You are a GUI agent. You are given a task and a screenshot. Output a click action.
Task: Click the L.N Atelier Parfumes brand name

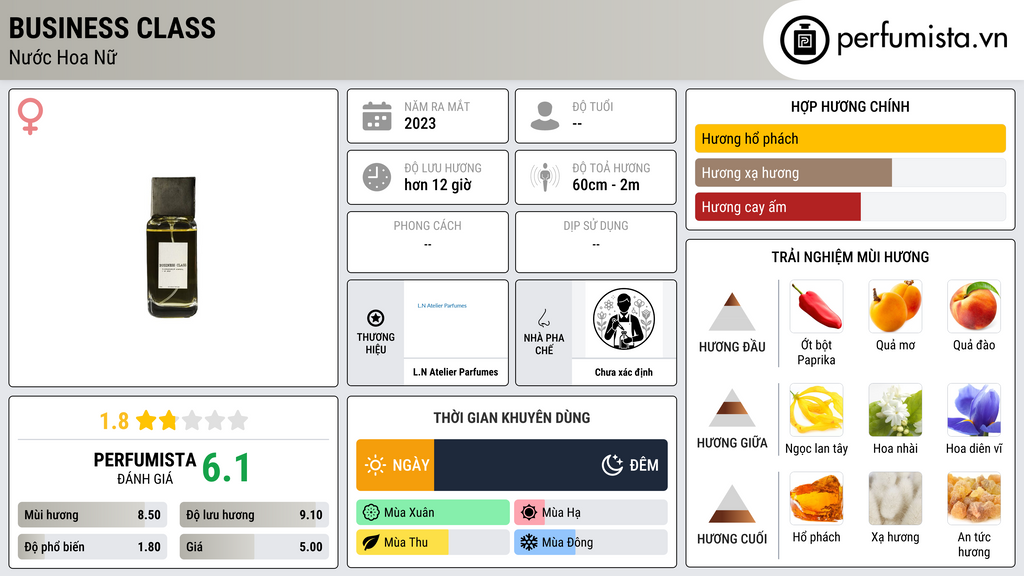point(455,372)
